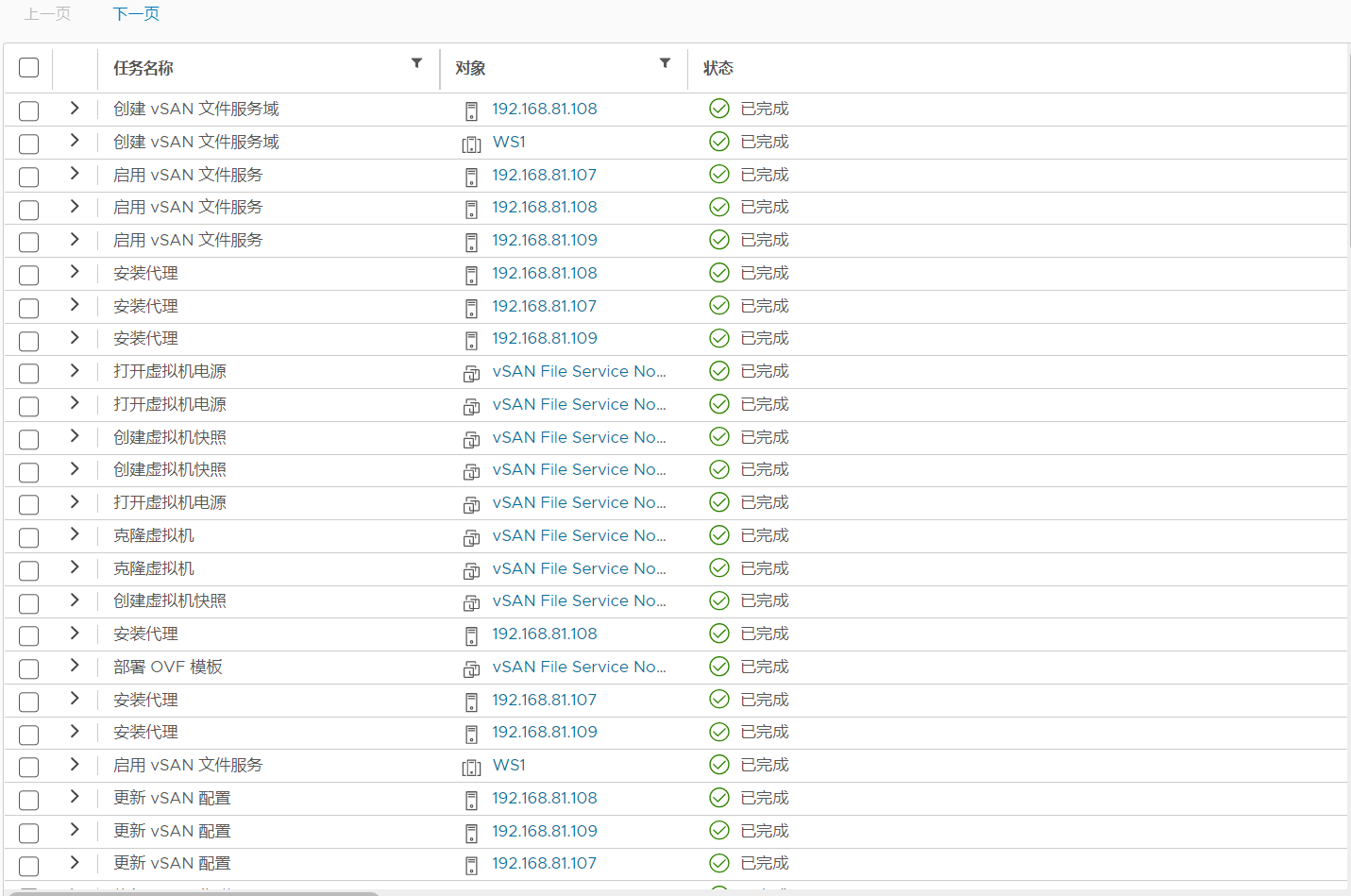Open 192.168.81.108 link in 创建 vSAN 文件服务域 row
1351x896 pixels.
[545, 109]
